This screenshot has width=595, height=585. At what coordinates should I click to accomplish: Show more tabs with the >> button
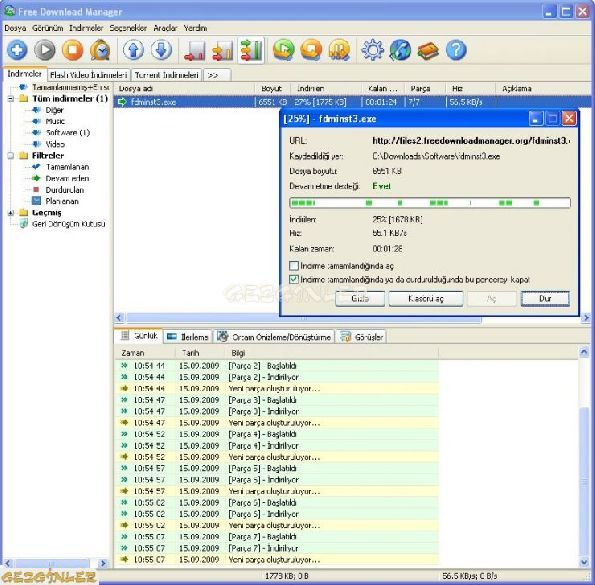point(217,75)
